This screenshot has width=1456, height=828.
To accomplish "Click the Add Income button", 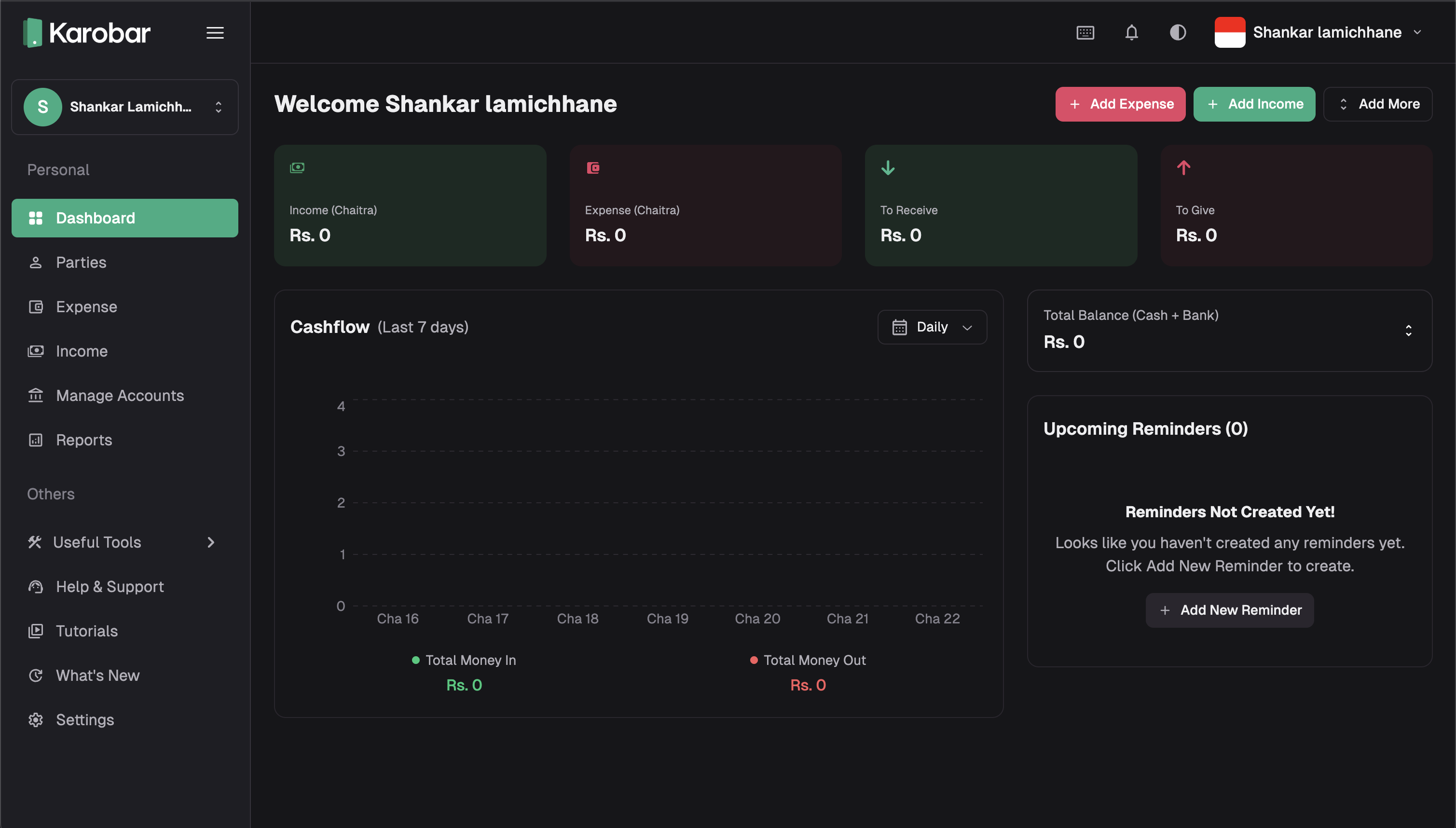I will (1254, 104).
